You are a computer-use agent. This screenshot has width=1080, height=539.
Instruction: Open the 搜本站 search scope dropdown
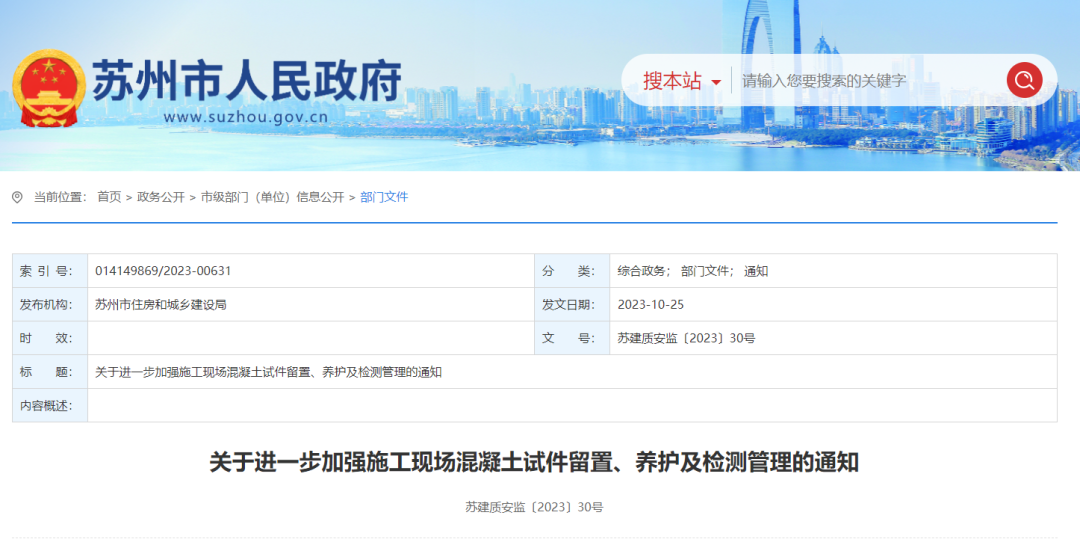(x=682, y=81)
